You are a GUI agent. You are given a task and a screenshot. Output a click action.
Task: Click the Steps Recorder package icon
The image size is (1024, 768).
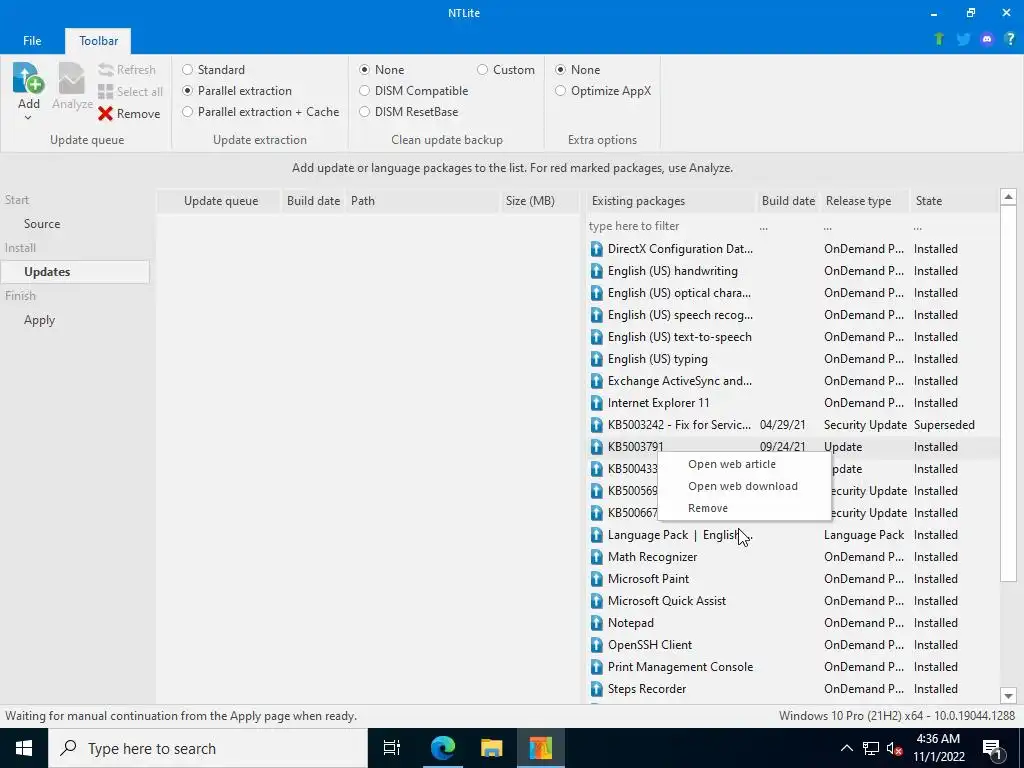tap(596, 689)
